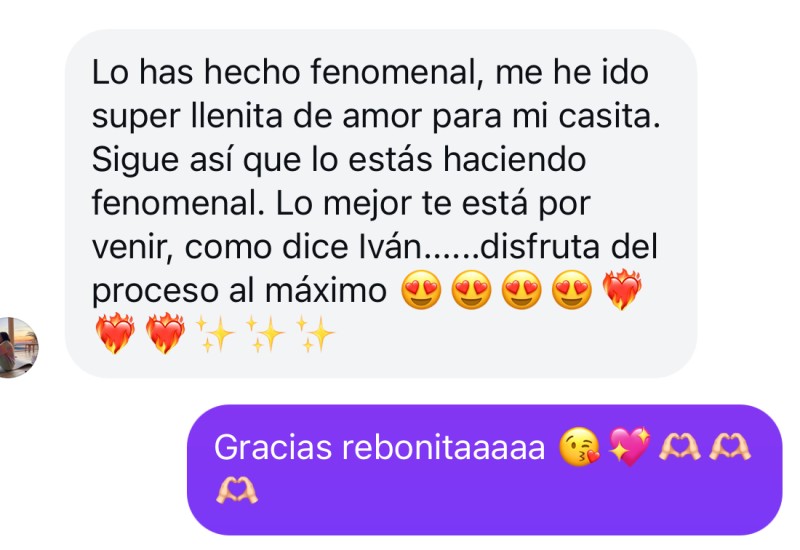Click the sparkling pink heart emoji

click(x=630, y=446)
